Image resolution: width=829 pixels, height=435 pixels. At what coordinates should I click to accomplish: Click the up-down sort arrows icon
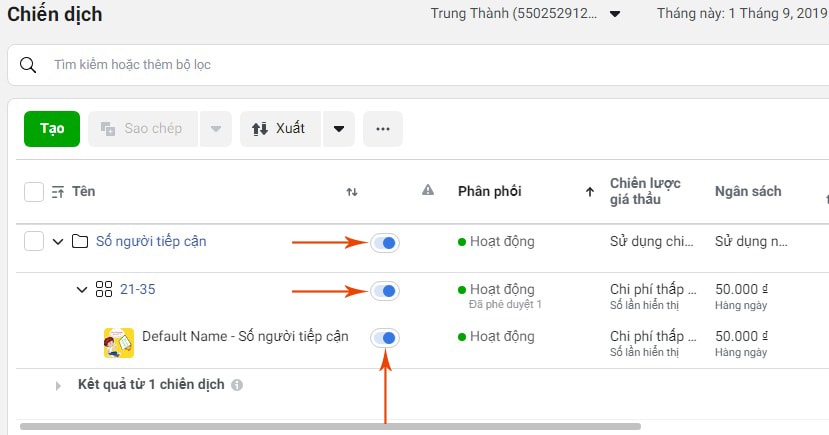(352, 192)
